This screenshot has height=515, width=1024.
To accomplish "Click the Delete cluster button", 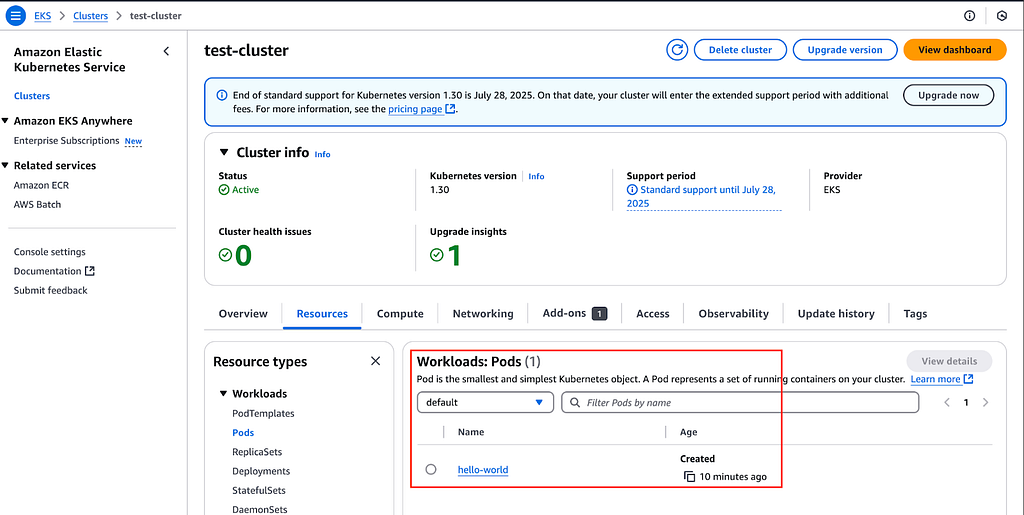I will [x=740, y=50].
